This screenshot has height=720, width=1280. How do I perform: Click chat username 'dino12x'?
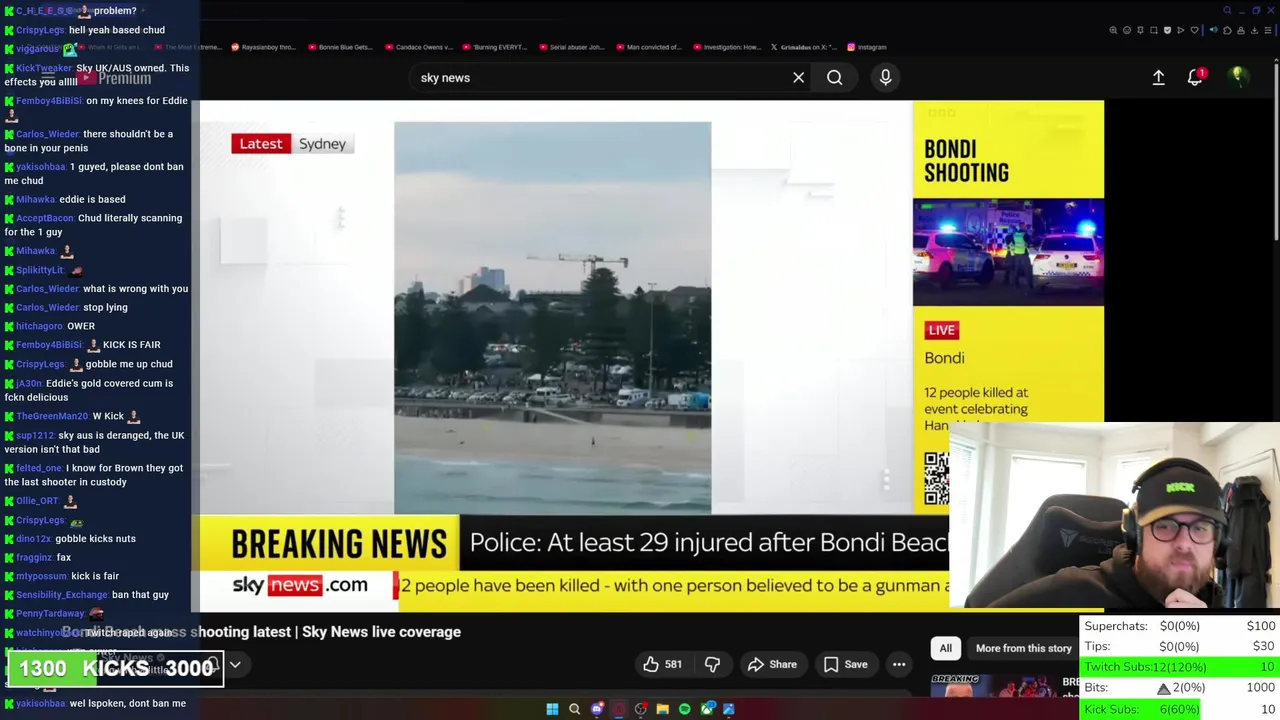coord(33,539)
